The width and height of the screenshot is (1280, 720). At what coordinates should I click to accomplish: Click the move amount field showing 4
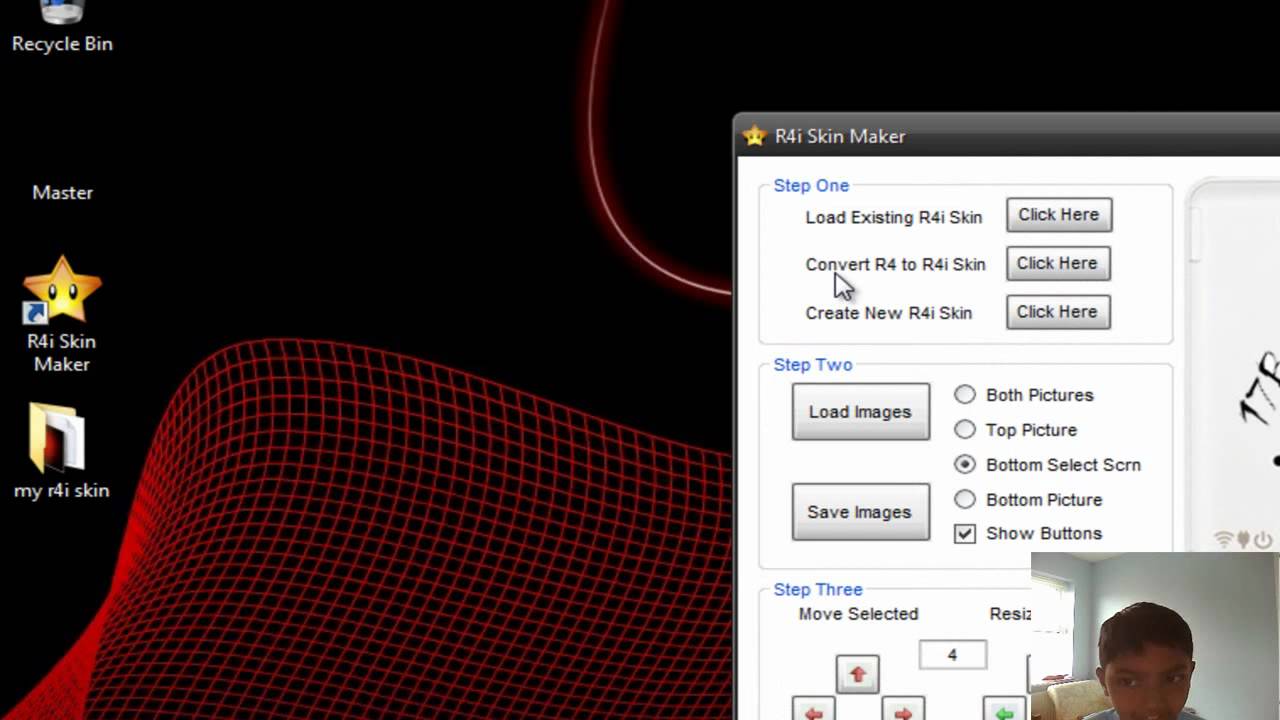coord(952,655)
